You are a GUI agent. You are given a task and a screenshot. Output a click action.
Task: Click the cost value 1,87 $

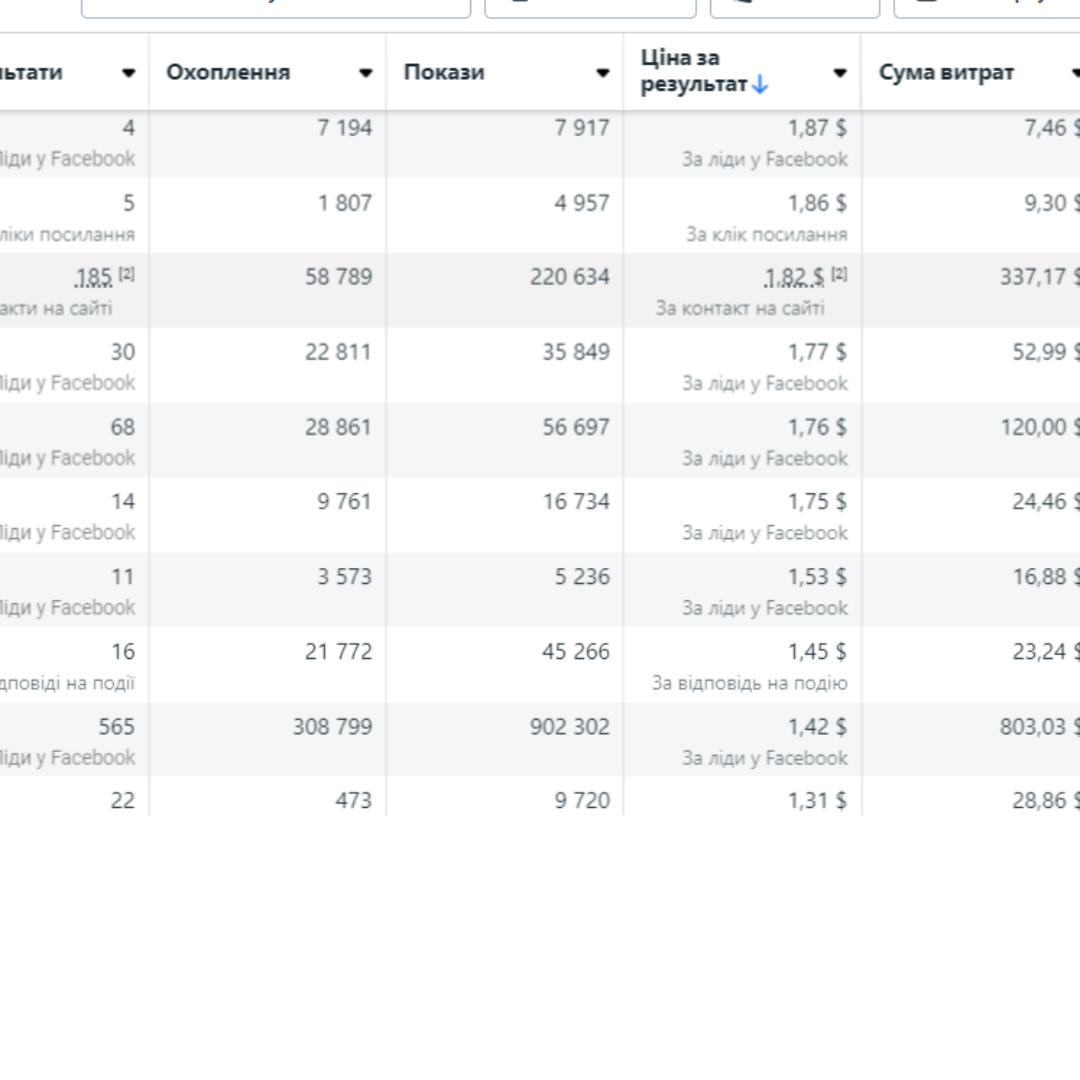point(818,127)
